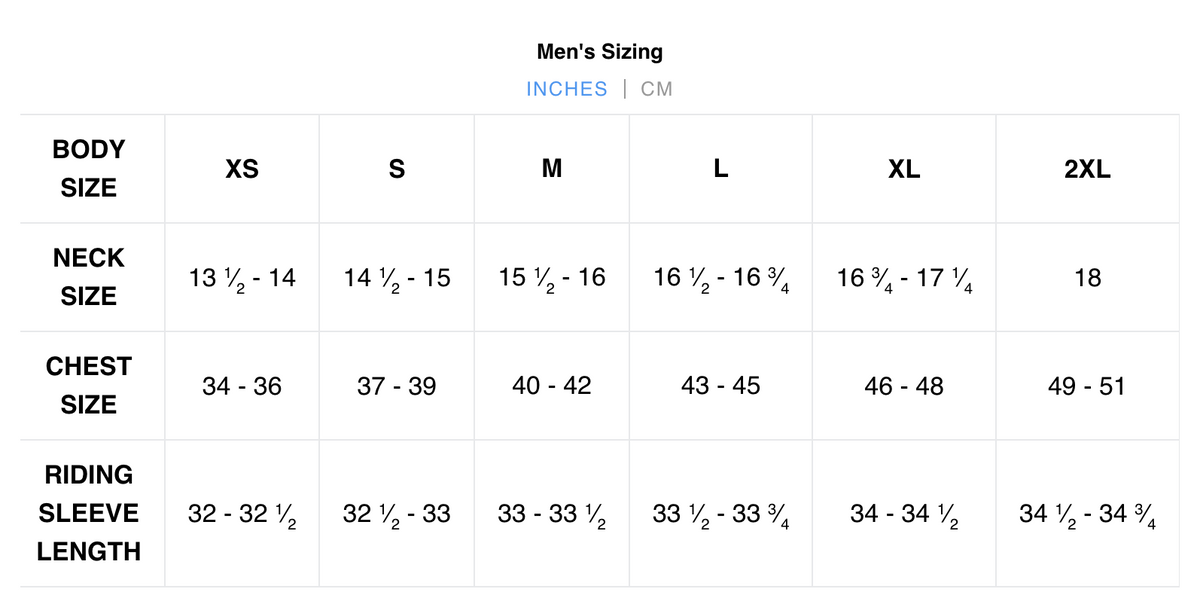Click the S chest size 37 - 39 cell
The height and width of the screenshot is (592, 1200).
(x=397, y=386)
